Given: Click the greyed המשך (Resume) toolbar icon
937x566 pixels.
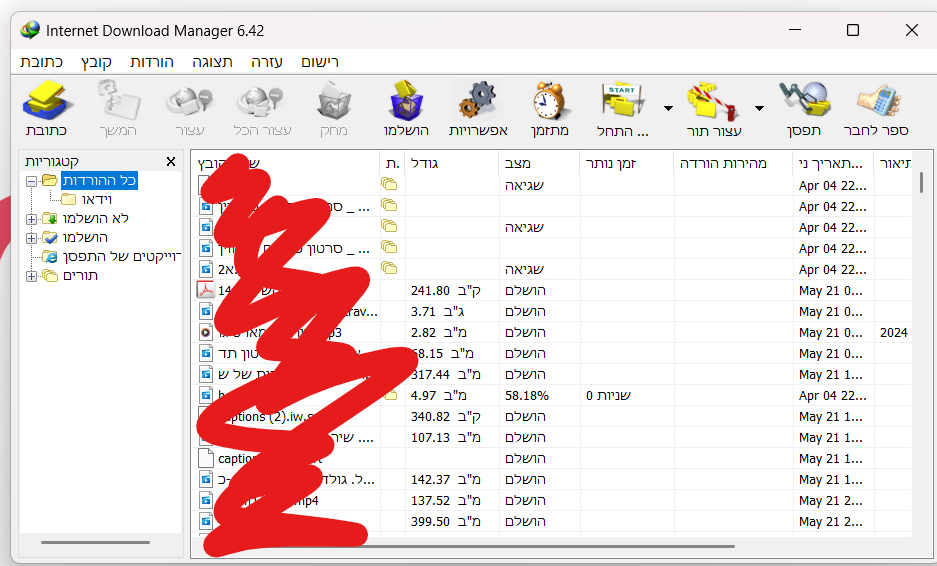Looking at the screenshot, I should 118,100.
